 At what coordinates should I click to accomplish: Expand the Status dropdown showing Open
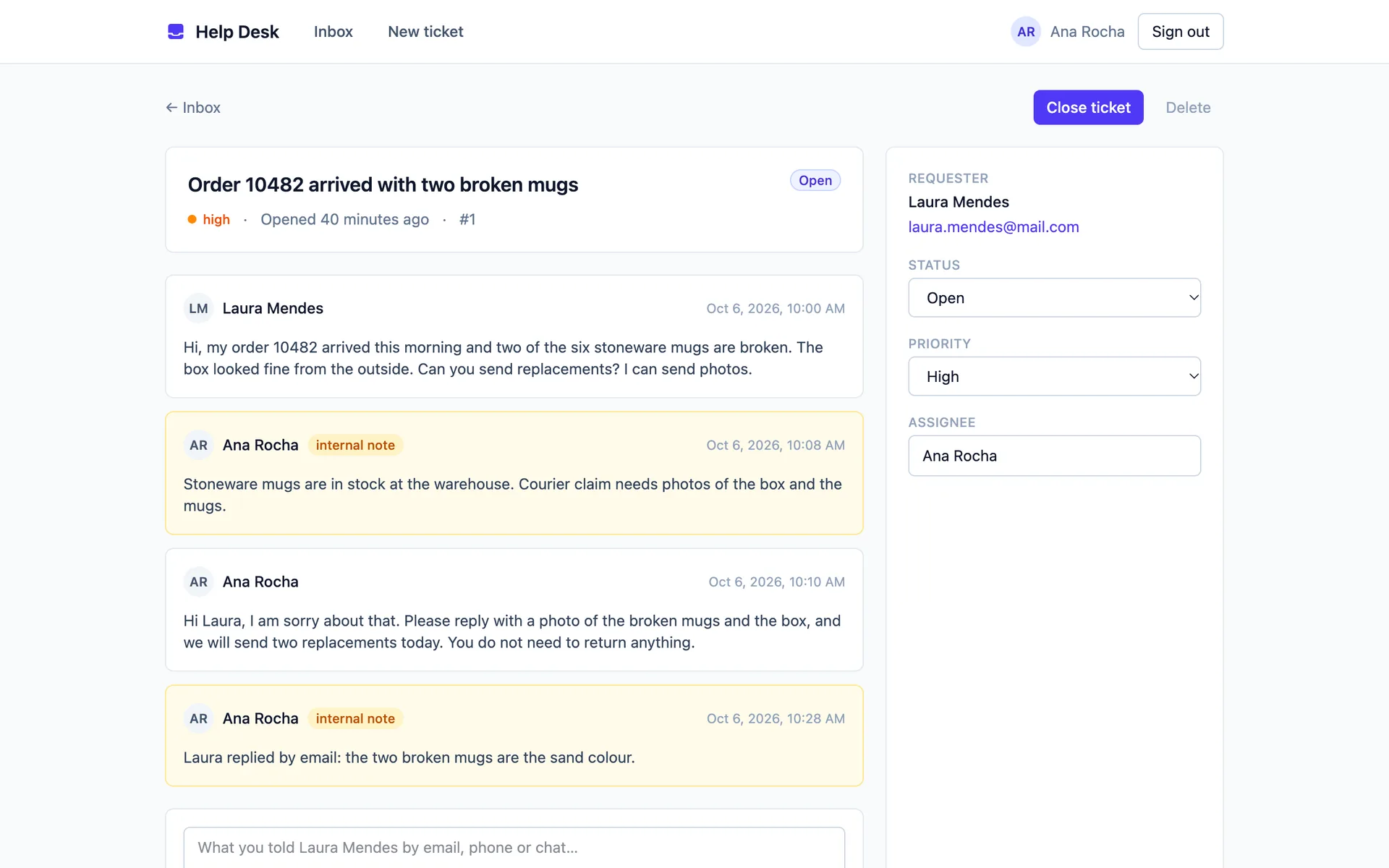1054,298
